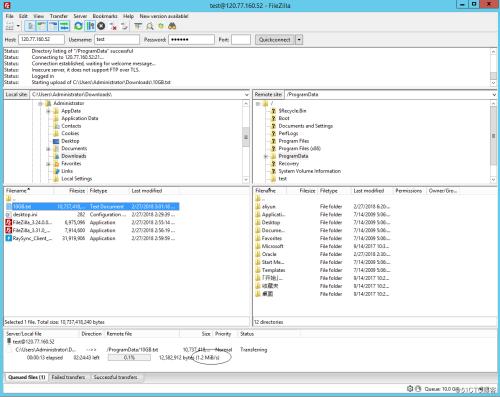Toggle transfer queue display icon
500x397 pixels.
(x=64, y=26)
